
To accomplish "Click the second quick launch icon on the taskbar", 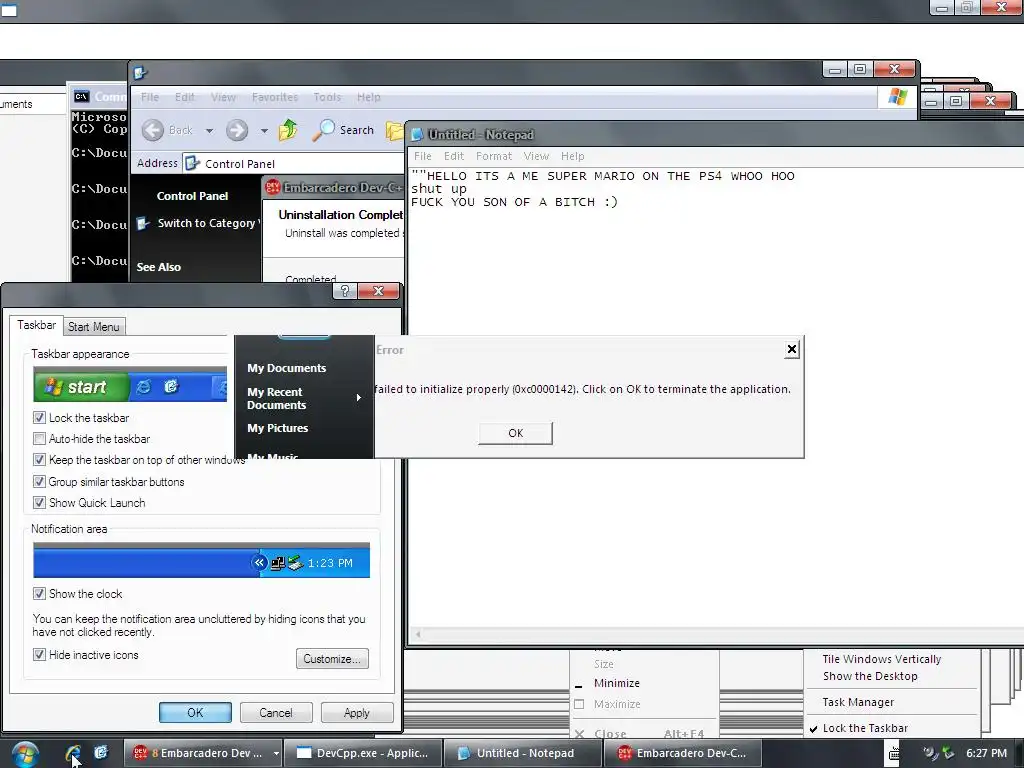I will pyautogui.click(x=101, y=752).
